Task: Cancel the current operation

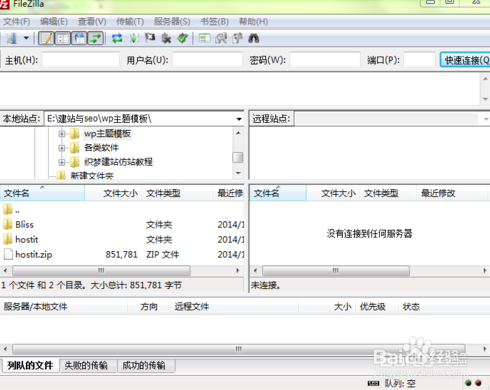Action: pos(150,38)
